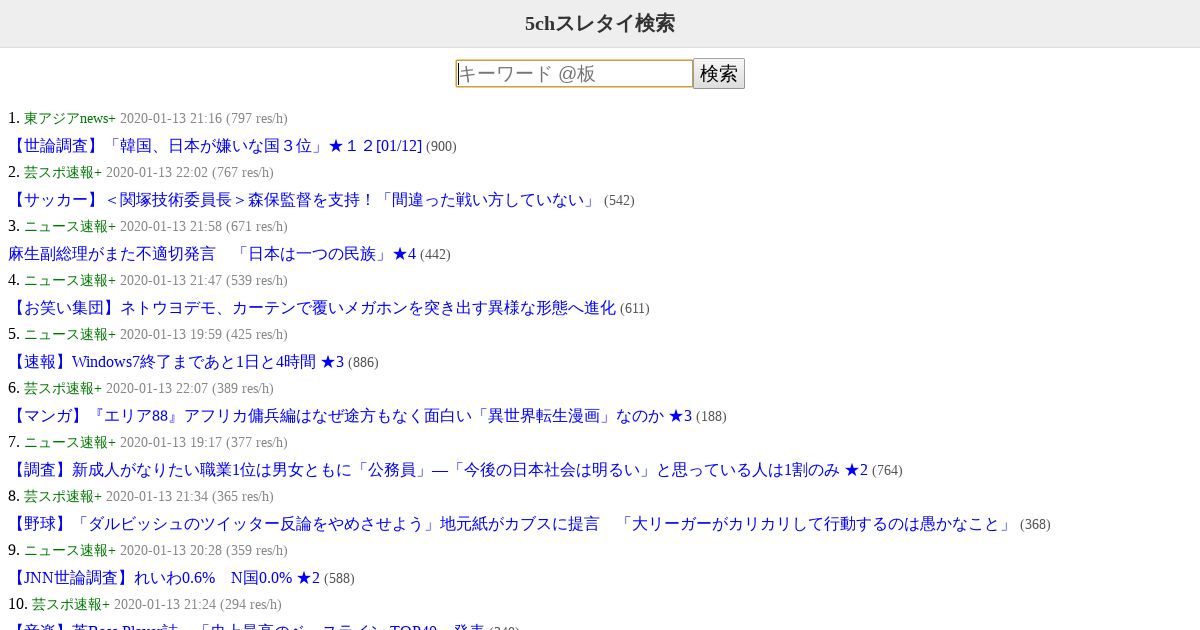The image size is (1200, 630).
Task: Click timestamp 2020-01-13 21:47 (539 res/h)
Action: [204, 280]
